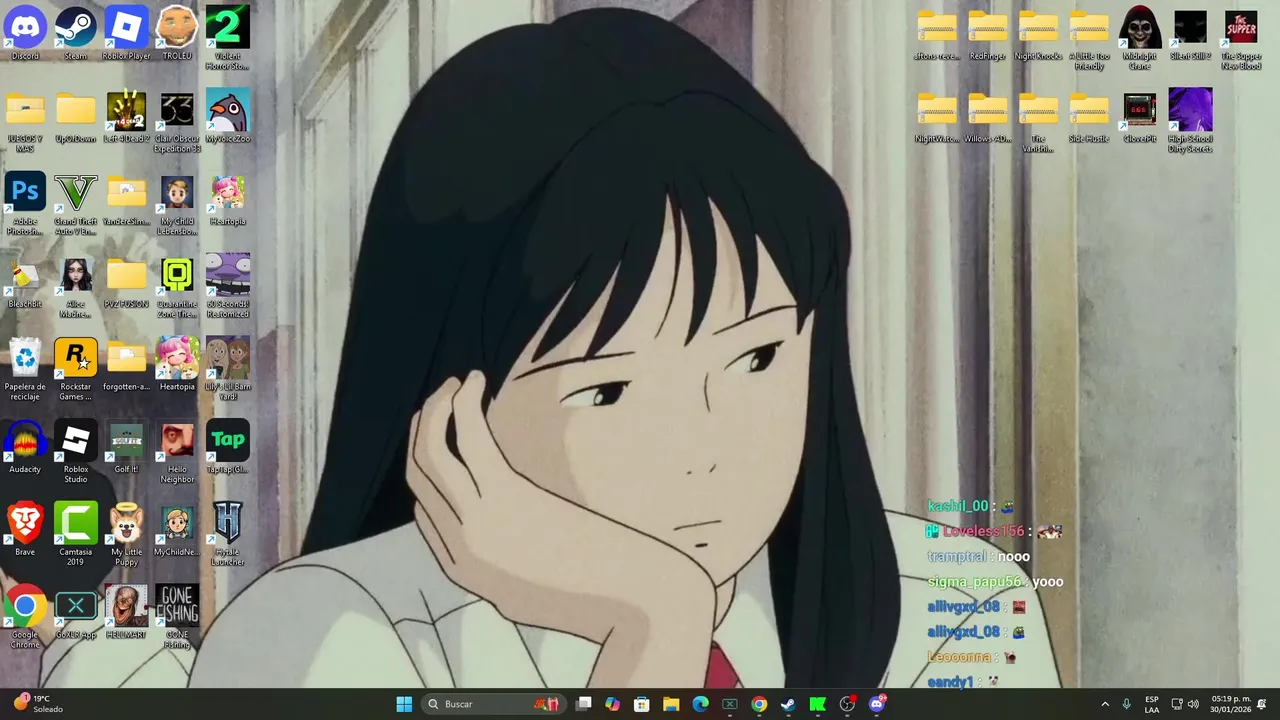Select the Papelera de reciclaje icon
This screenshot has width=1280, height=720.
point(25,369)
